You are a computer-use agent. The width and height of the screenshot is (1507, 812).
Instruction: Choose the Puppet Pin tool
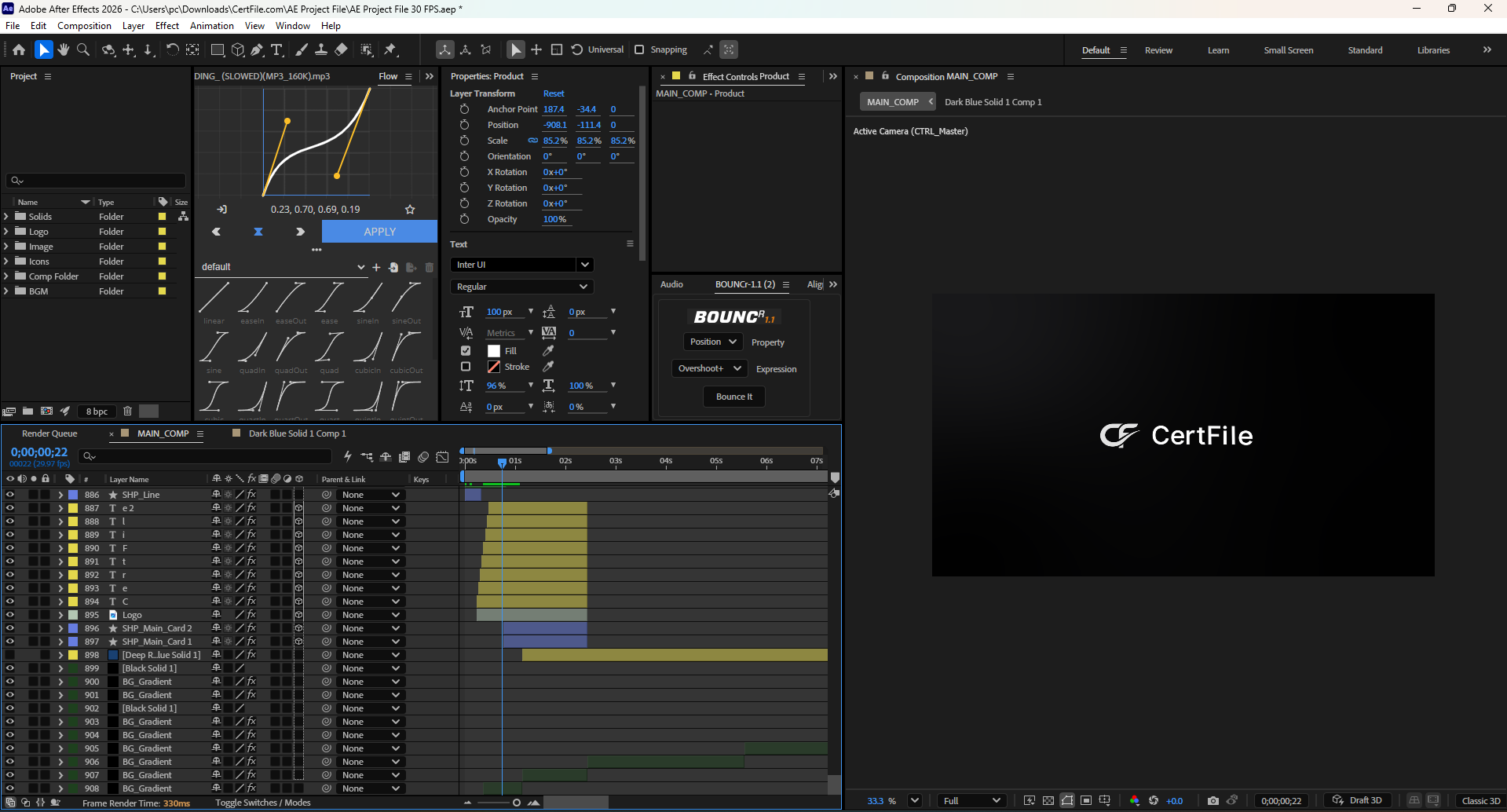pyautogui.click(x=390, y=49)
